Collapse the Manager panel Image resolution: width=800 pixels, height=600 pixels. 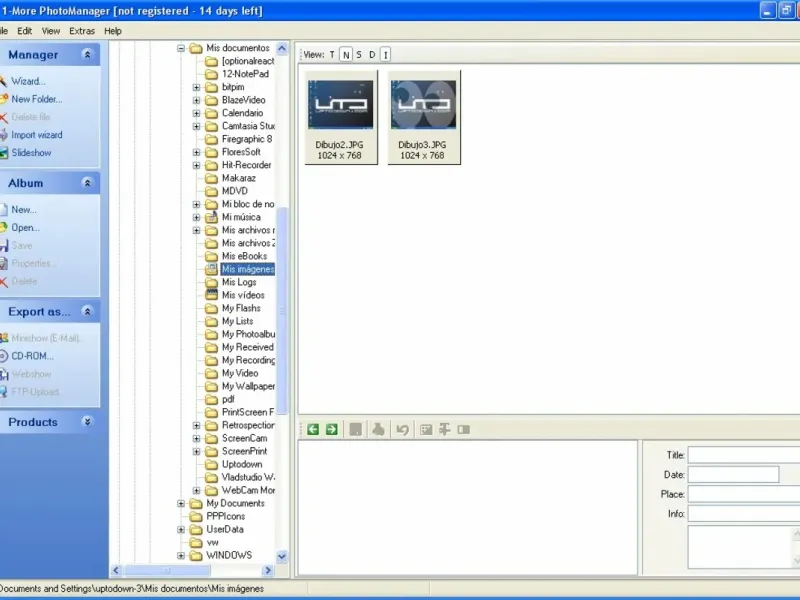pyautogui.click(x=87, y=55)
